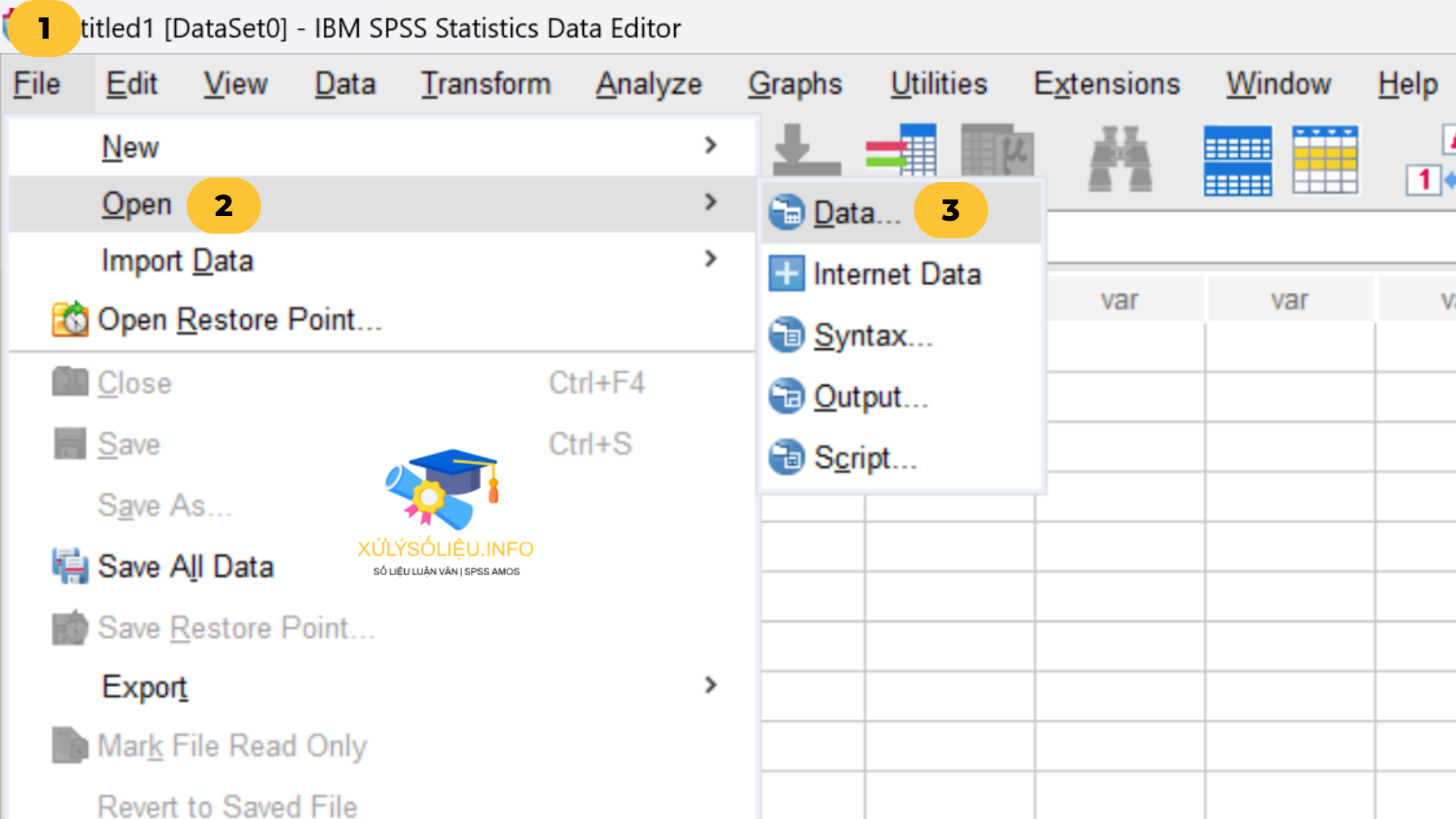This screenshot has width=1456, height=819.
Task: Select Open in the File menu
Action: tap(383, 203)
